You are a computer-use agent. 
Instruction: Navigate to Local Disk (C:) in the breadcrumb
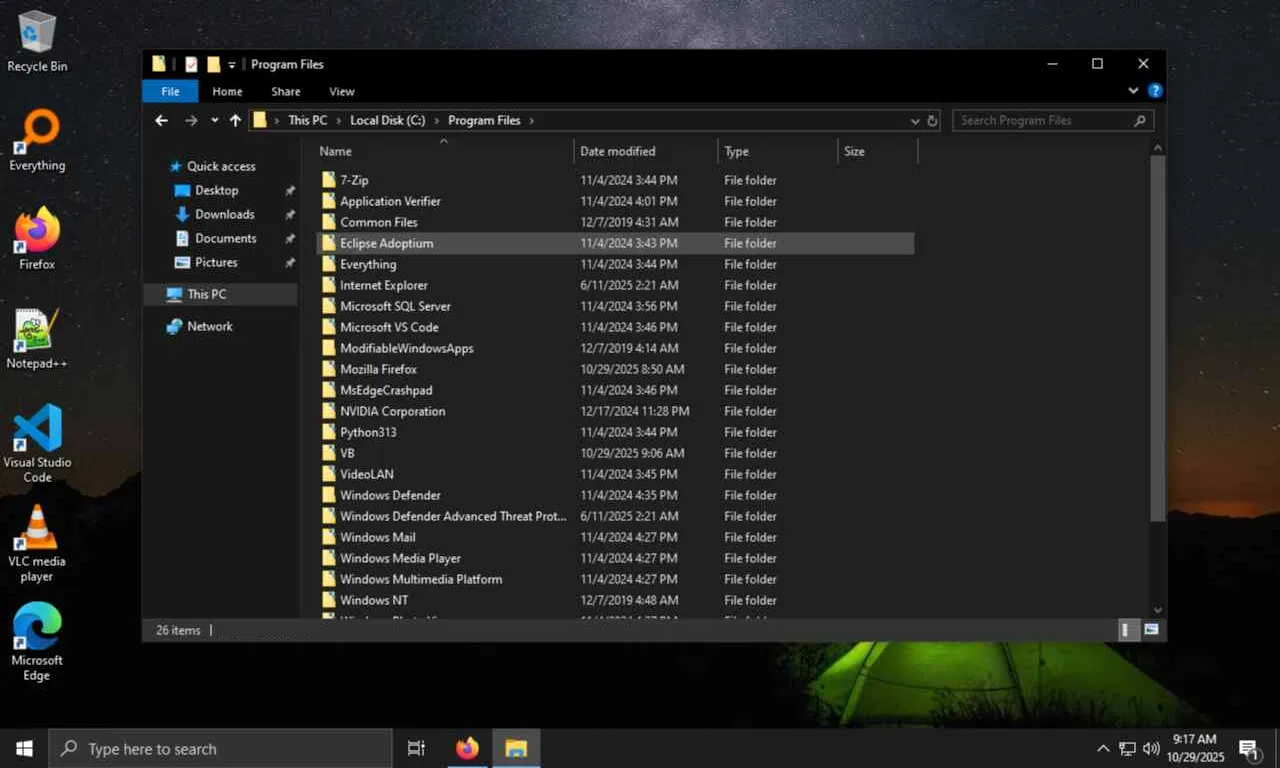coord(388,120)
